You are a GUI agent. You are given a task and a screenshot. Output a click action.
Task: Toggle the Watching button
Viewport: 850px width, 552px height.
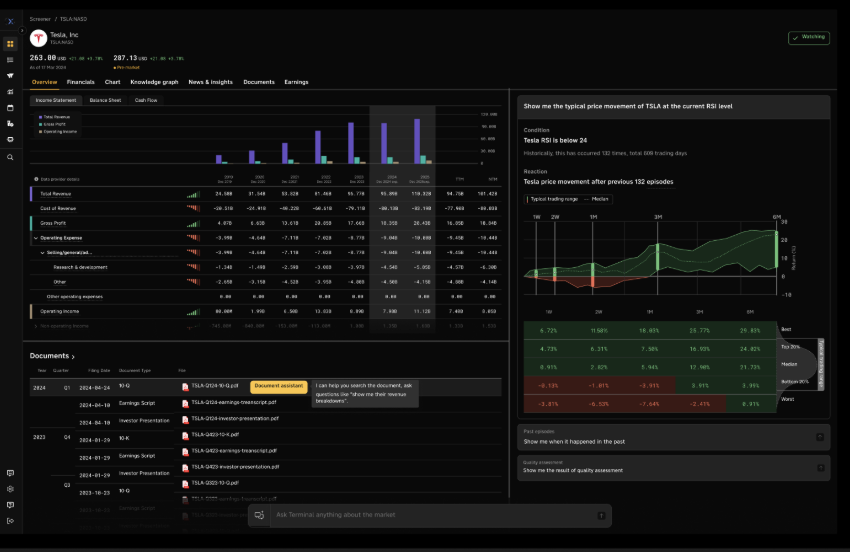[808, 37]
